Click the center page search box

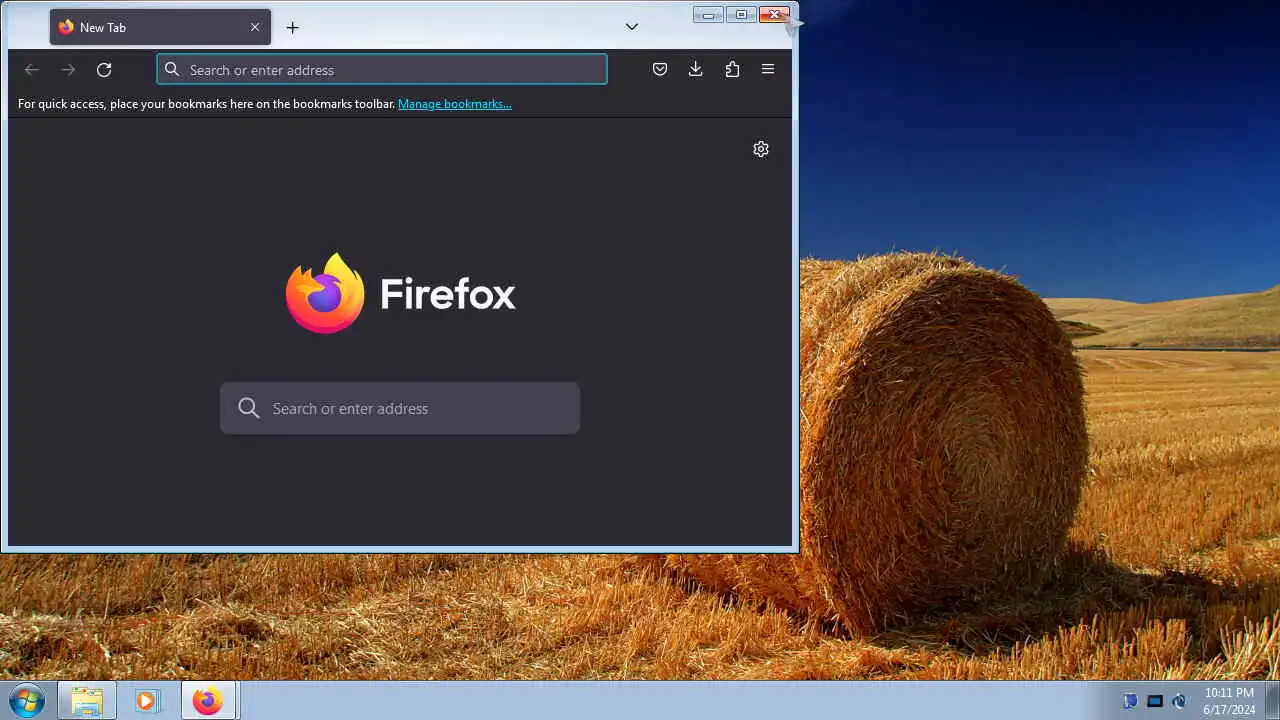click(400, 408)
